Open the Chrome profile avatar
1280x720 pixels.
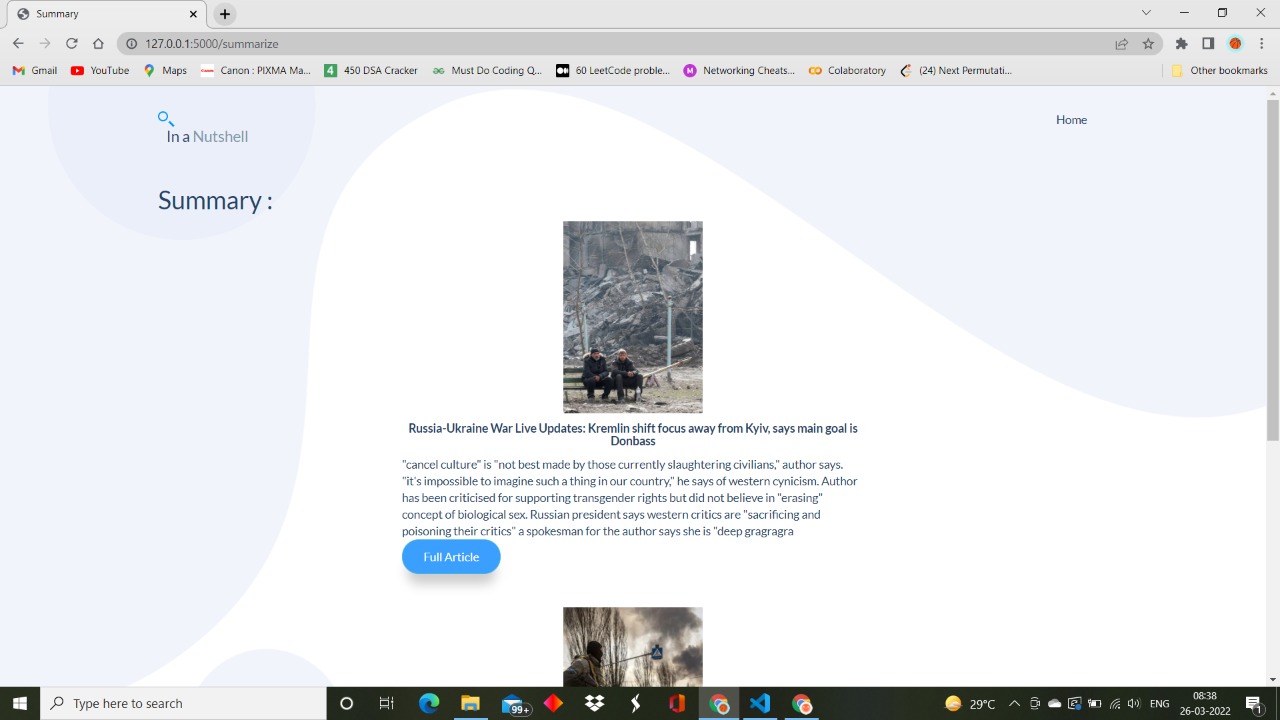coord(1235,43)
